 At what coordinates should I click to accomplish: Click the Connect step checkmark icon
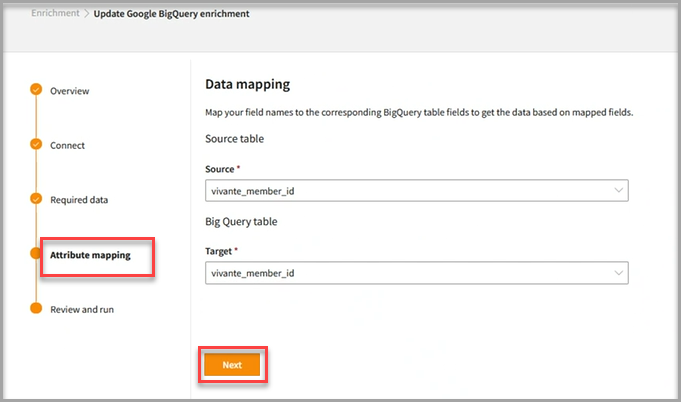coord(36,145)
